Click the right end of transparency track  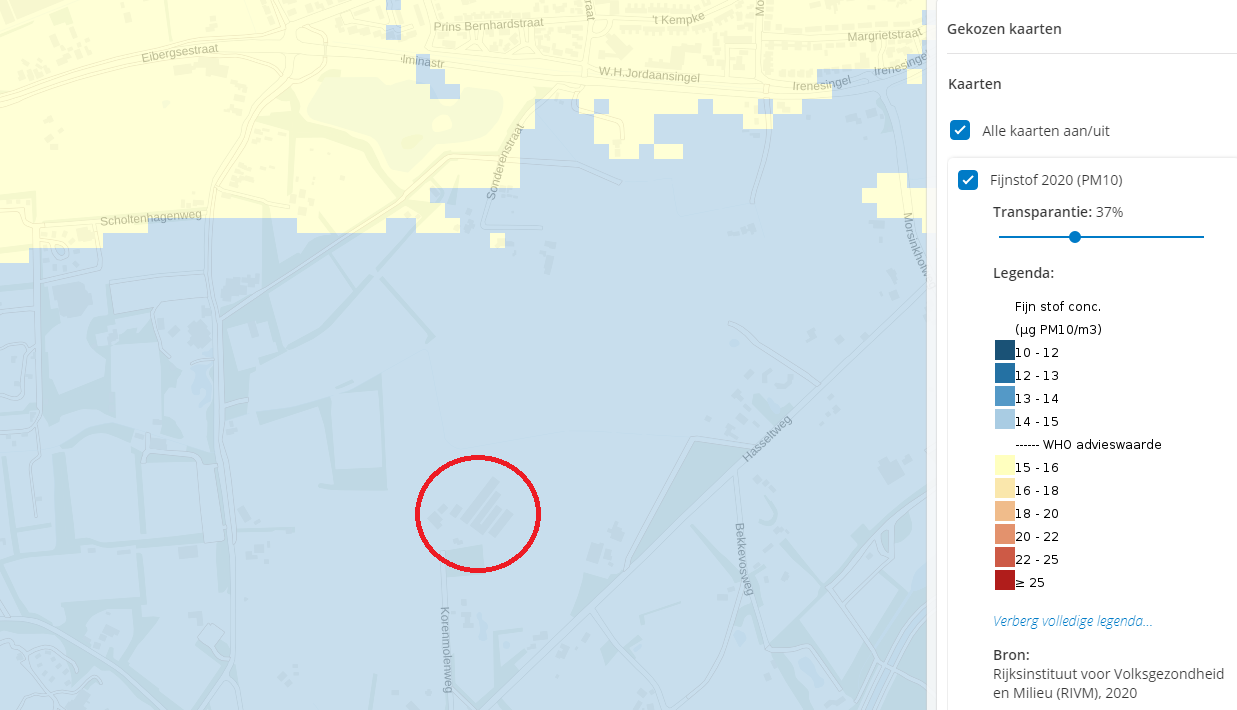(1201, 237)
